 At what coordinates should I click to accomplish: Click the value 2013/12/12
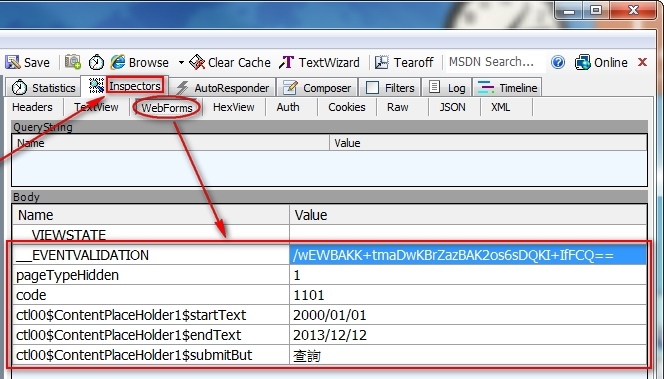[468, 335]
